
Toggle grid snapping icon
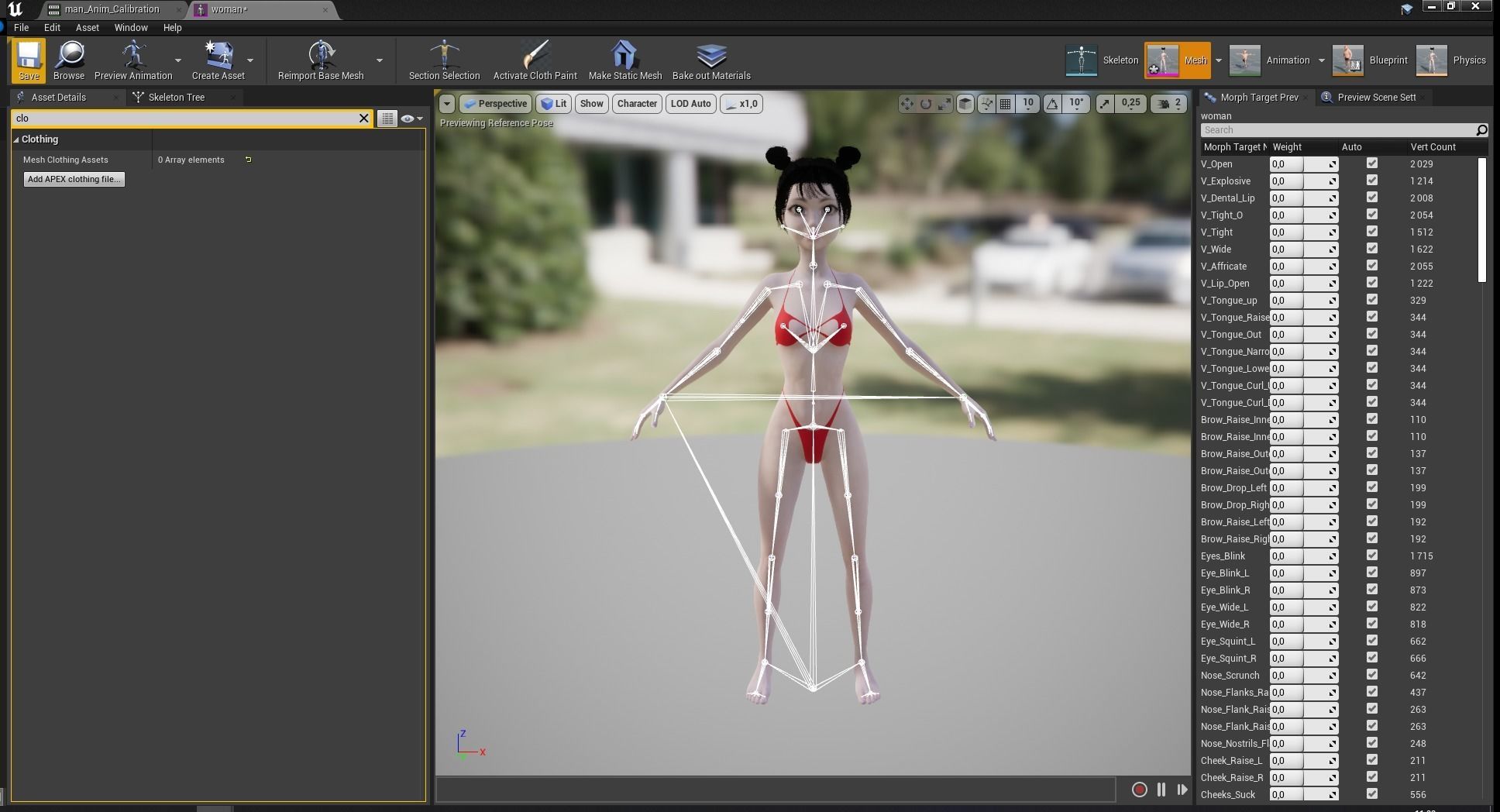(x=1005, y=104)
